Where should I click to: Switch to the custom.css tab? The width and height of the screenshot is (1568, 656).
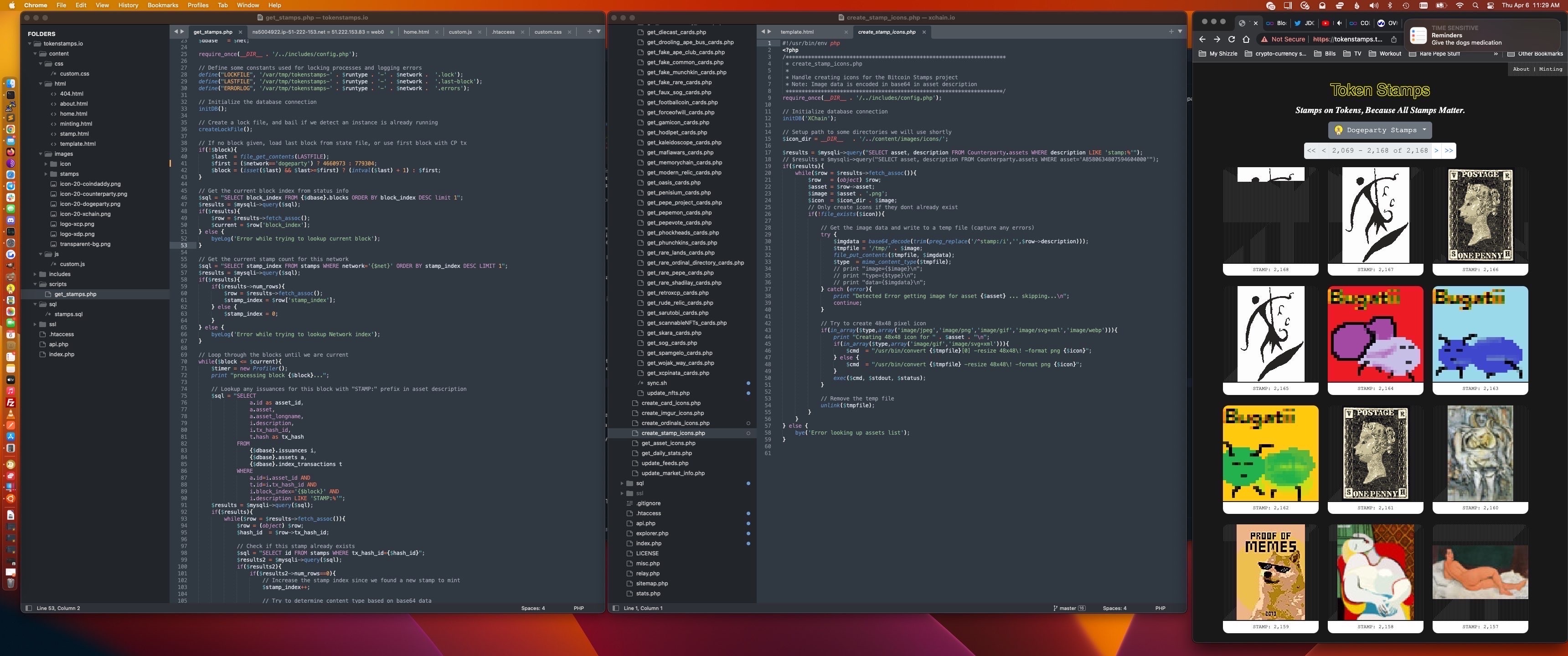pyautogui.click(x=548, y=31)
